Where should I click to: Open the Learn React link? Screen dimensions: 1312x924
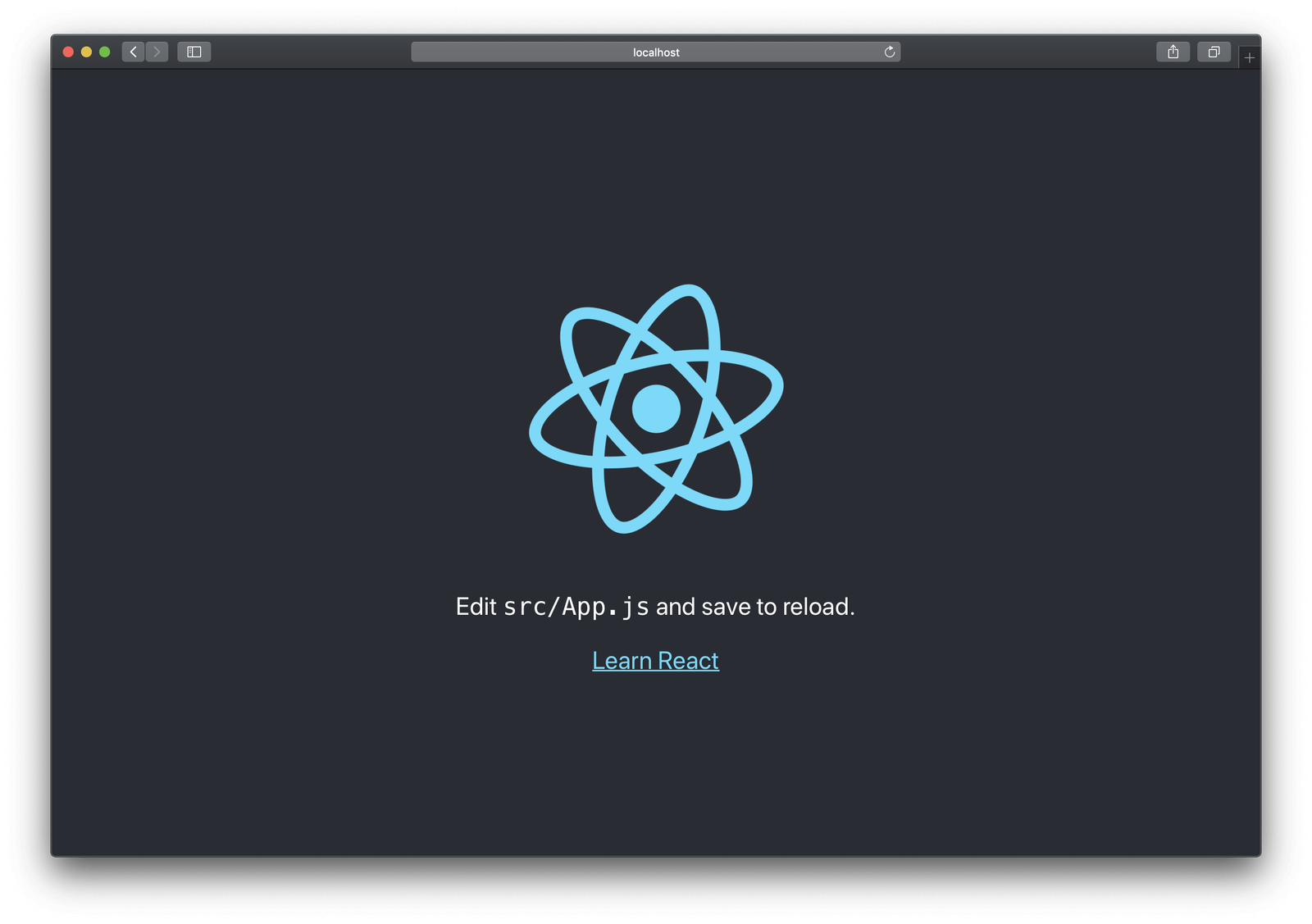654,660
